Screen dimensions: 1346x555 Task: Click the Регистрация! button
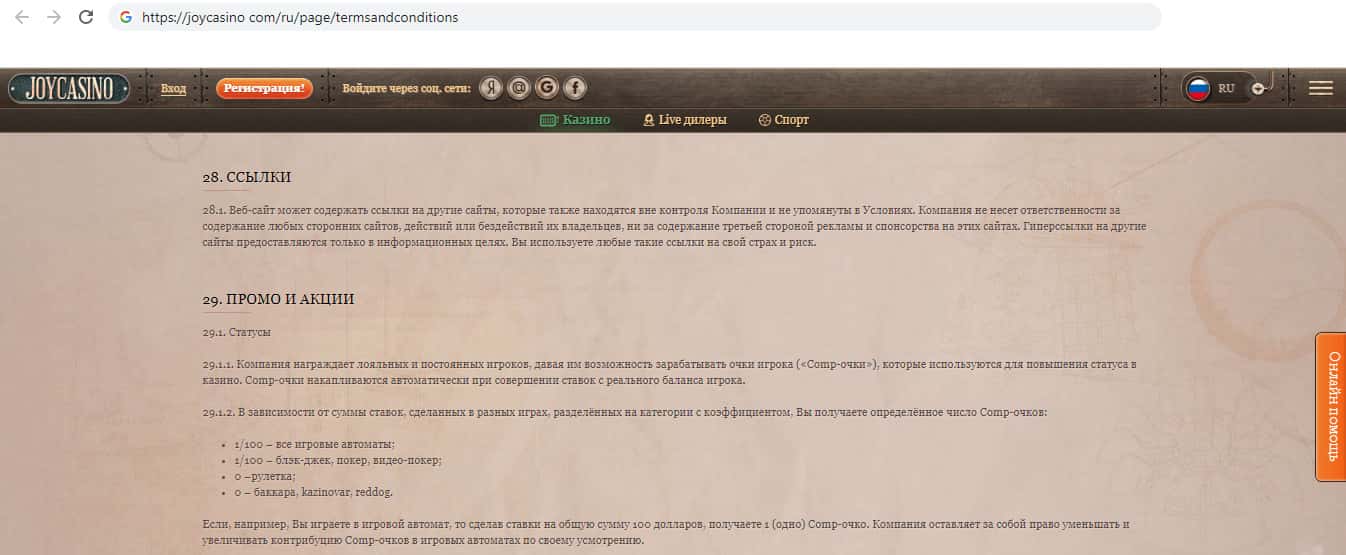tap(264, 88)
